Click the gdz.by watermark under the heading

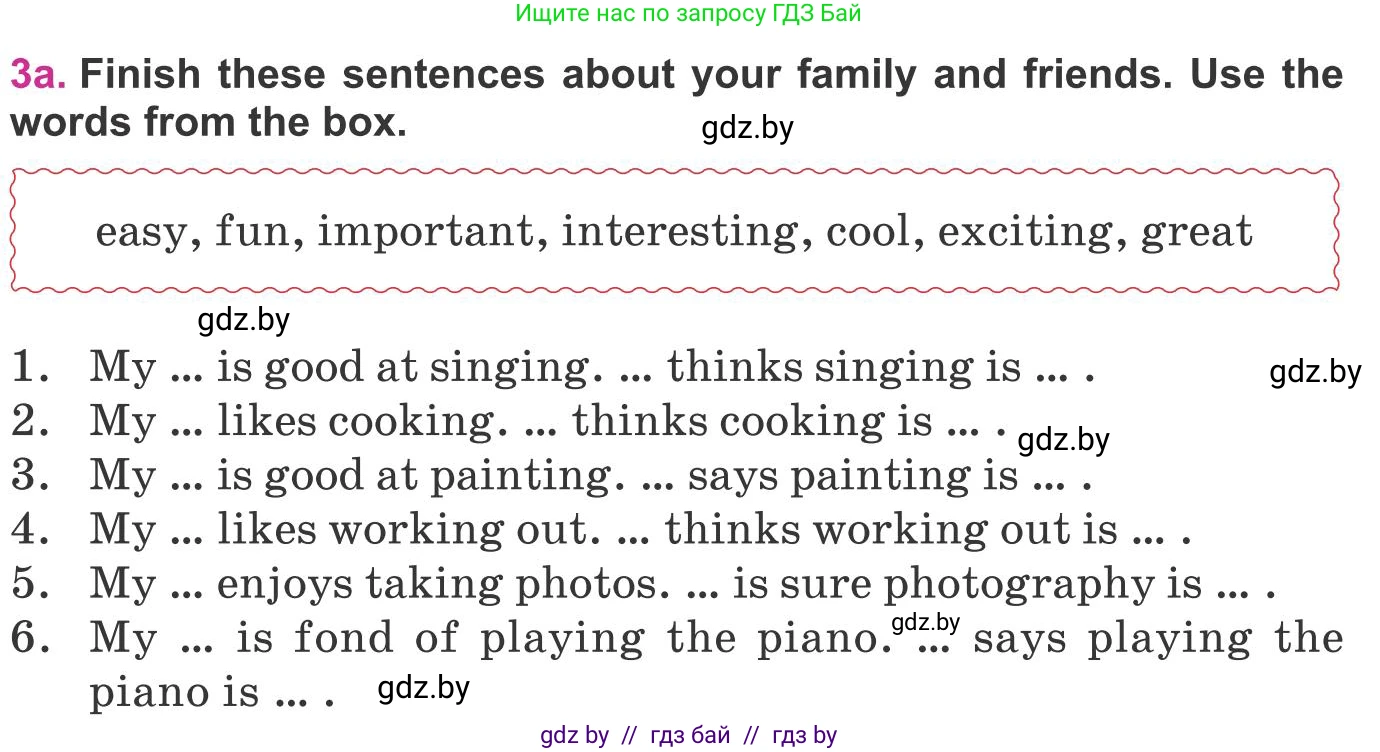[747, 129]
